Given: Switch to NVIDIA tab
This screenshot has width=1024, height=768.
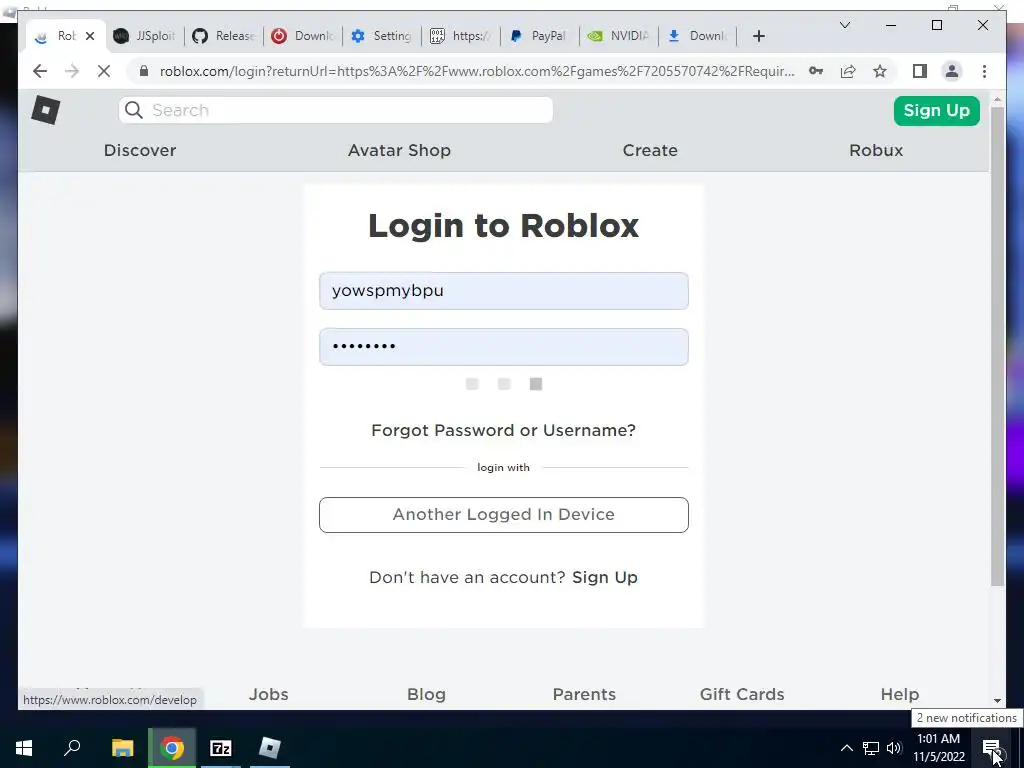Looking at the screenshot, I should pos(618,36).
